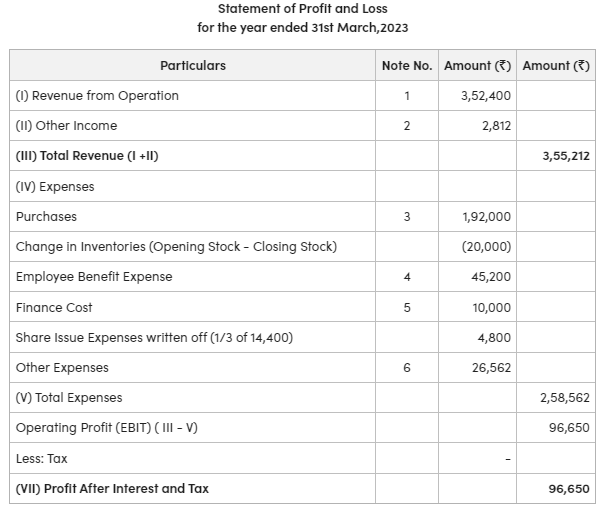This screenshot has width=605, height=514.
Task: Click the "Particulars" column header
Action: (x=193, y=66)
